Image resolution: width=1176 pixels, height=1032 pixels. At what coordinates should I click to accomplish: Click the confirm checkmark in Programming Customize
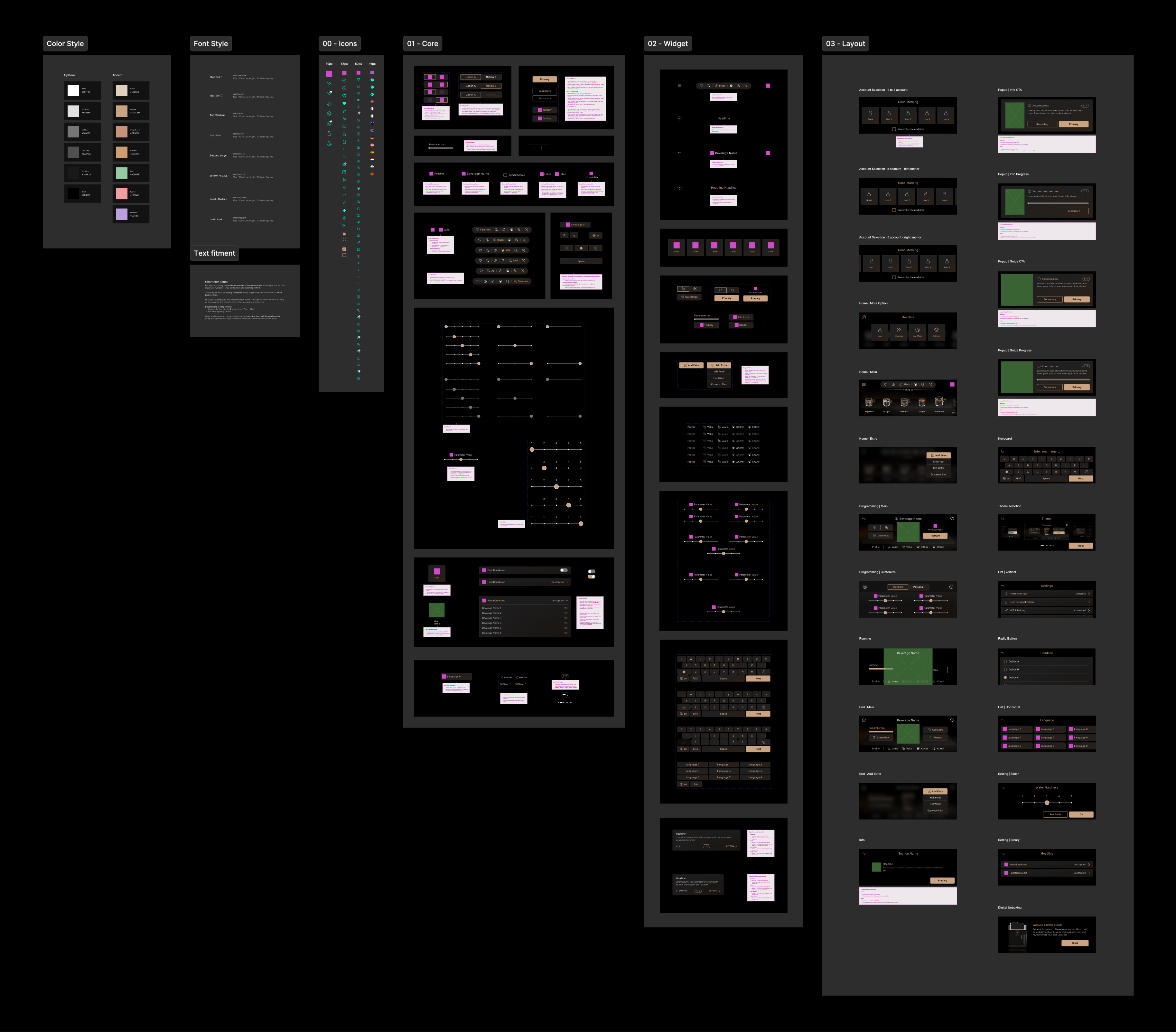(951, 587)
